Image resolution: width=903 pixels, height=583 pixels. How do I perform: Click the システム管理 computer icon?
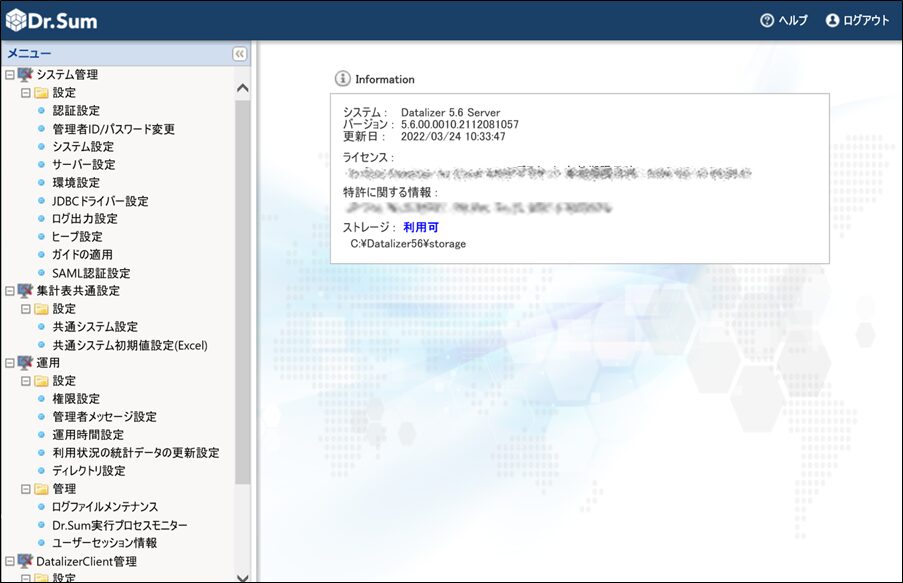(x=26, y=75)
